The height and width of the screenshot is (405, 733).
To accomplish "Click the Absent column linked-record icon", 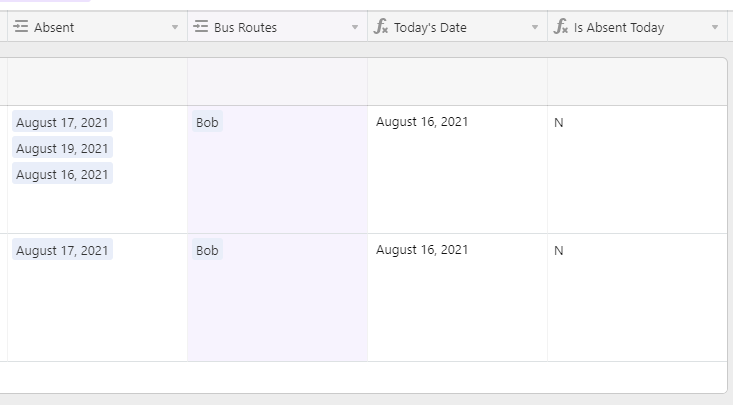I will (x=21, y=27).
